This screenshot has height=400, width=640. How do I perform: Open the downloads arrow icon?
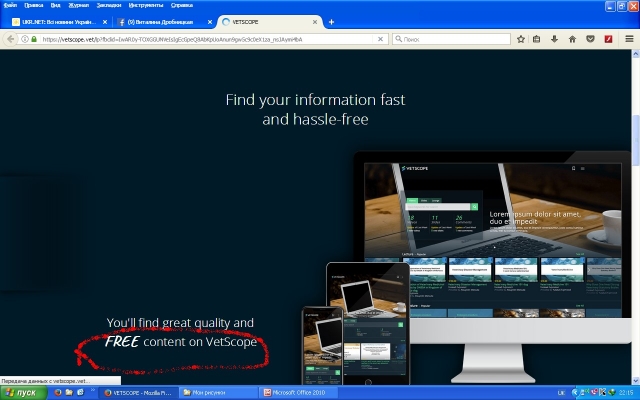point(554,39)
